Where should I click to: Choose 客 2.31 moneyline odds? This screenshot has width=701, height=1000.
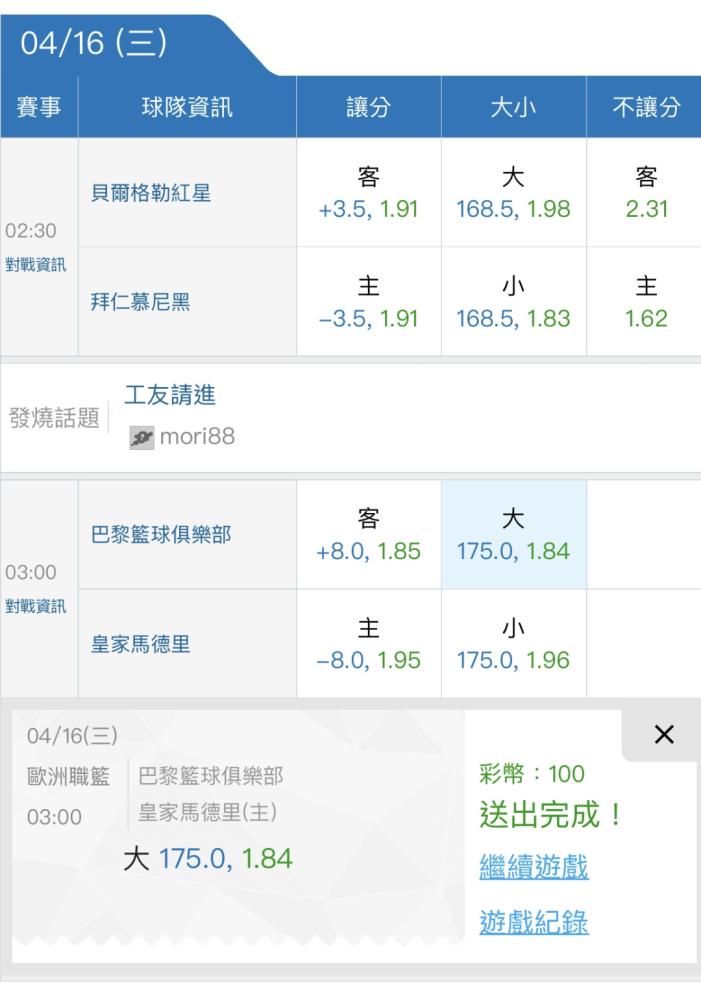[x=644, y=193]
